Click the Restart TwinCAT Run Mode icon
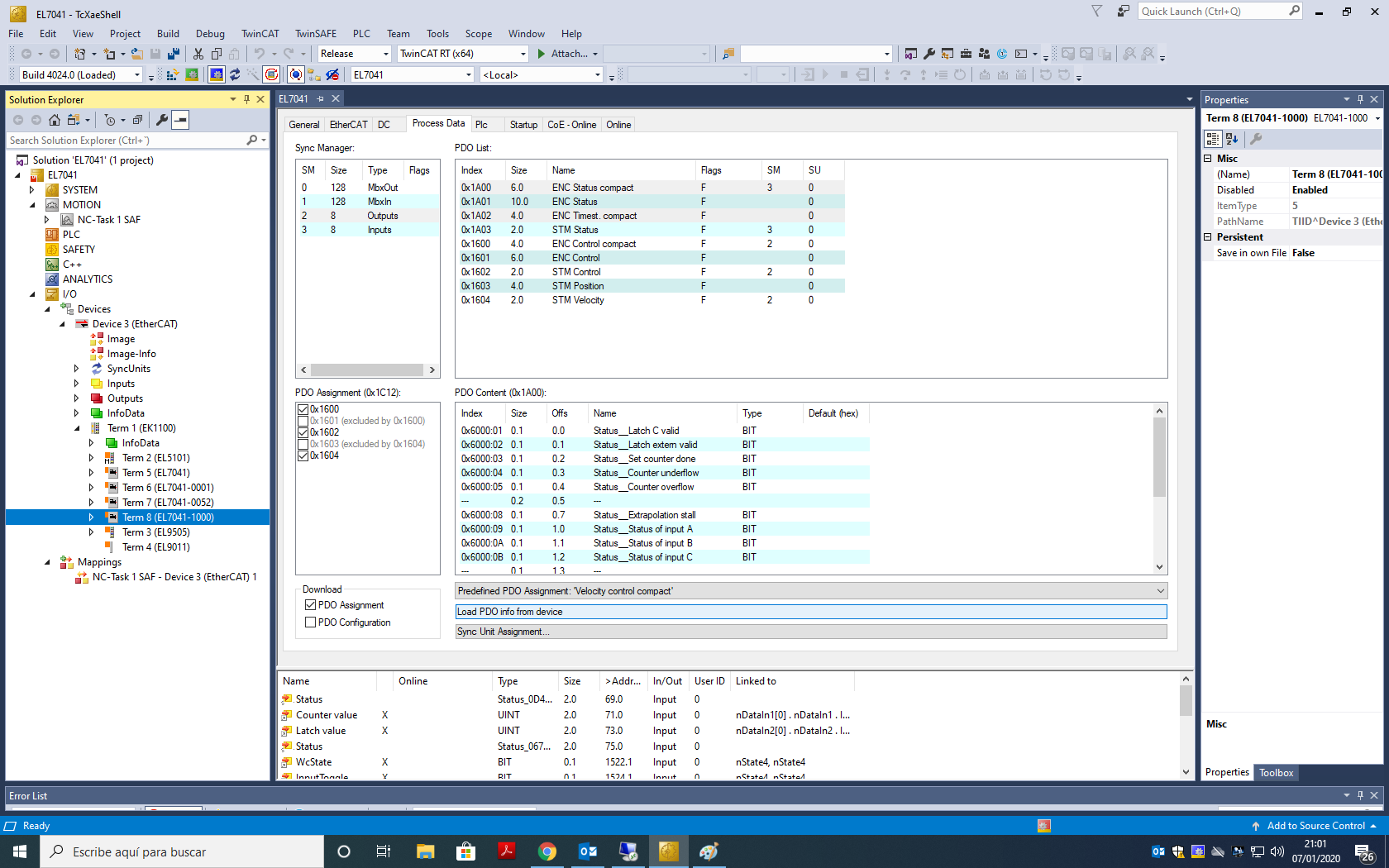 point(192,75)
